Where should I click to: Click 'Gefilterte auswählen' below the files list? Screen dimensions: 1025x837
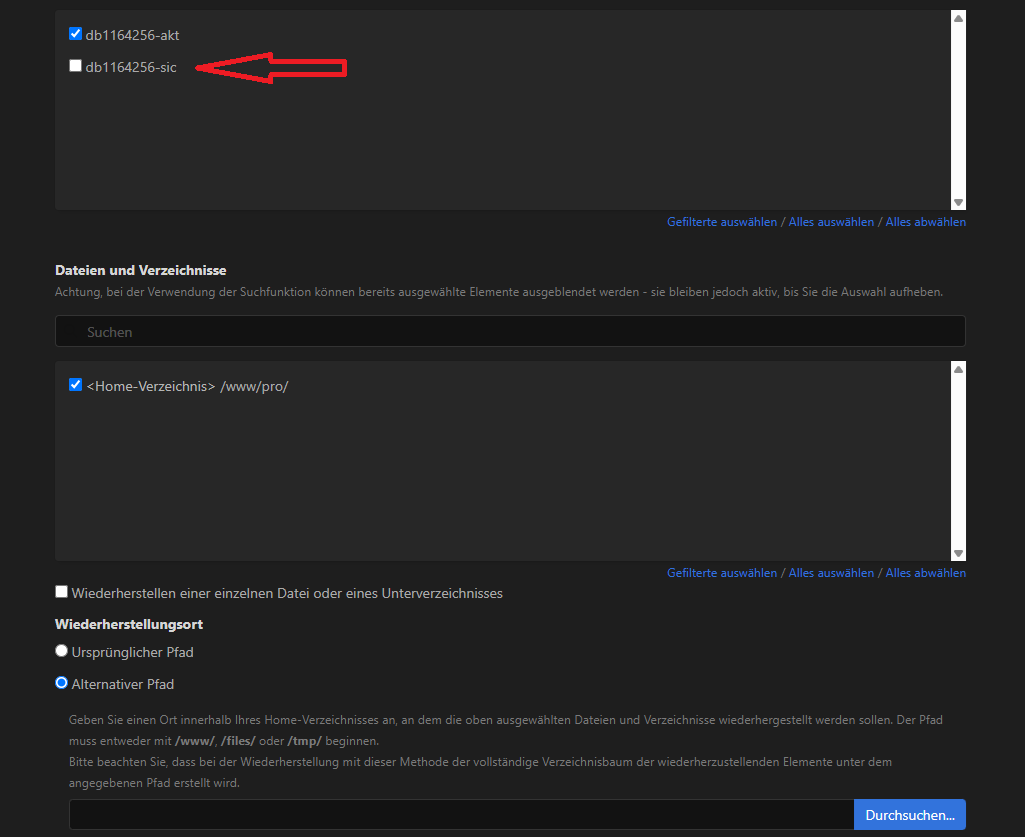pyautogui.click(x=721, y=573)
